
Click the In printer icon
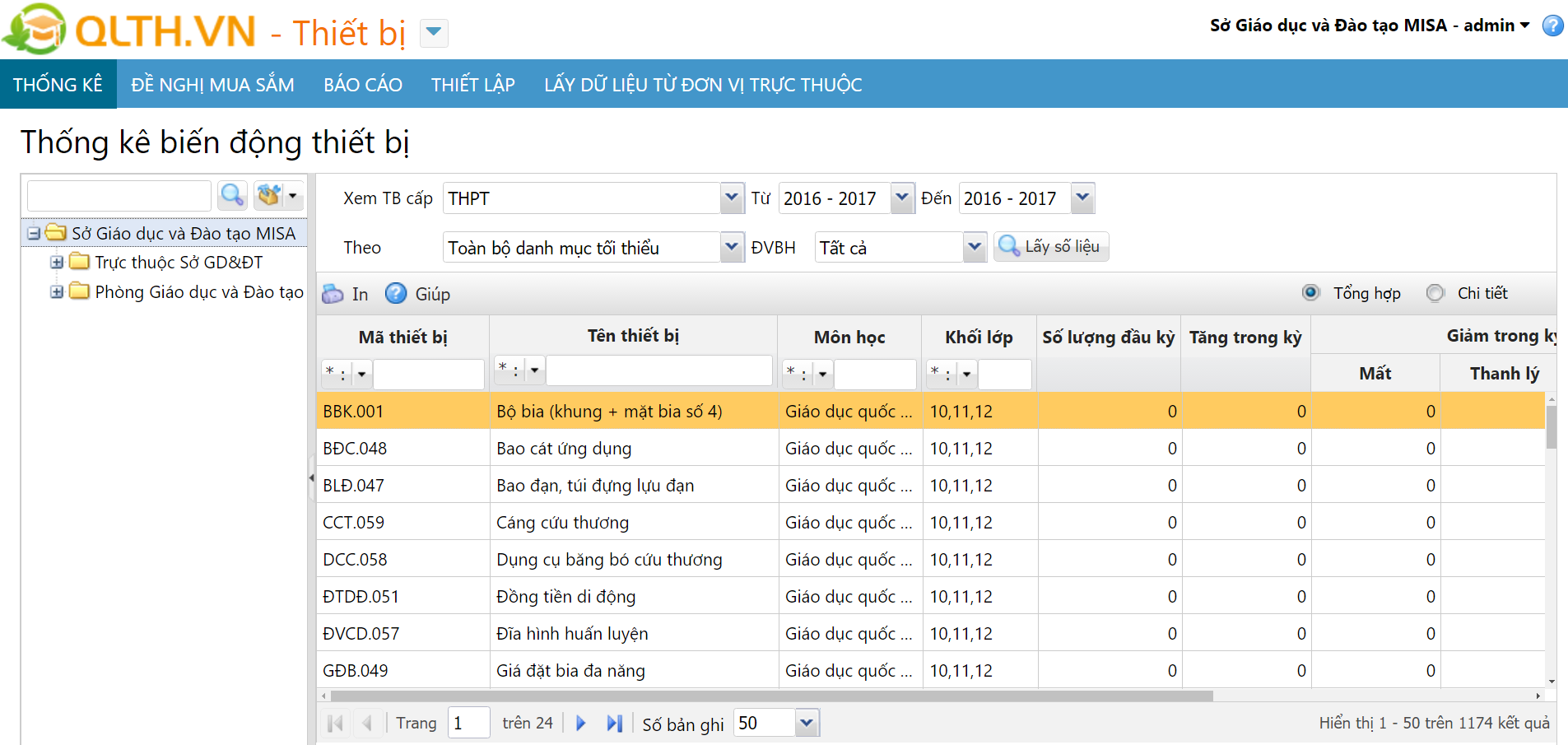click(333, 294)
